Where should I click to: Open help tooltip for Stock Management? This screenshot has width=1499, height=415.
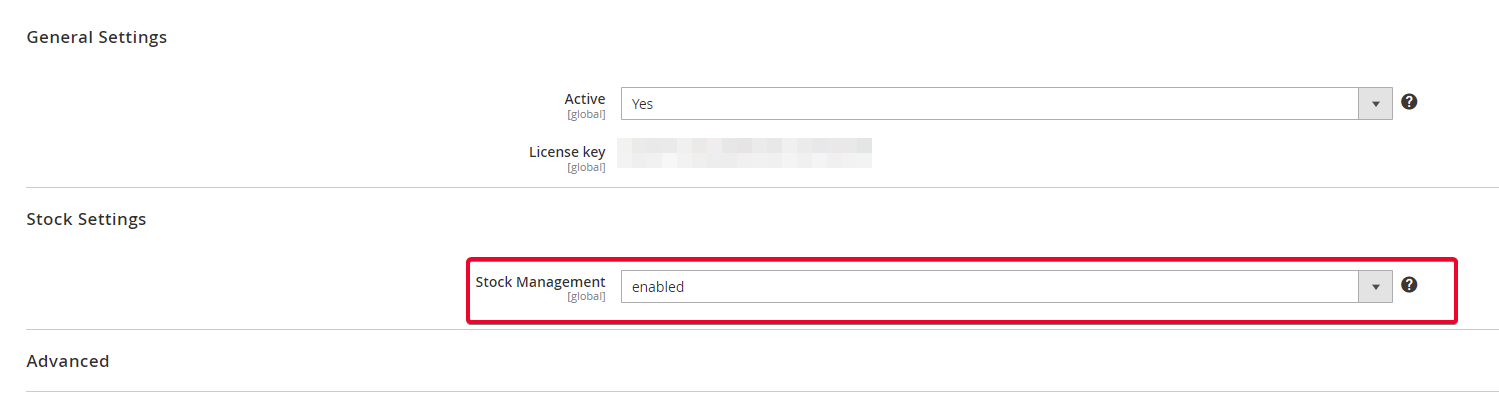[1409, 285]
